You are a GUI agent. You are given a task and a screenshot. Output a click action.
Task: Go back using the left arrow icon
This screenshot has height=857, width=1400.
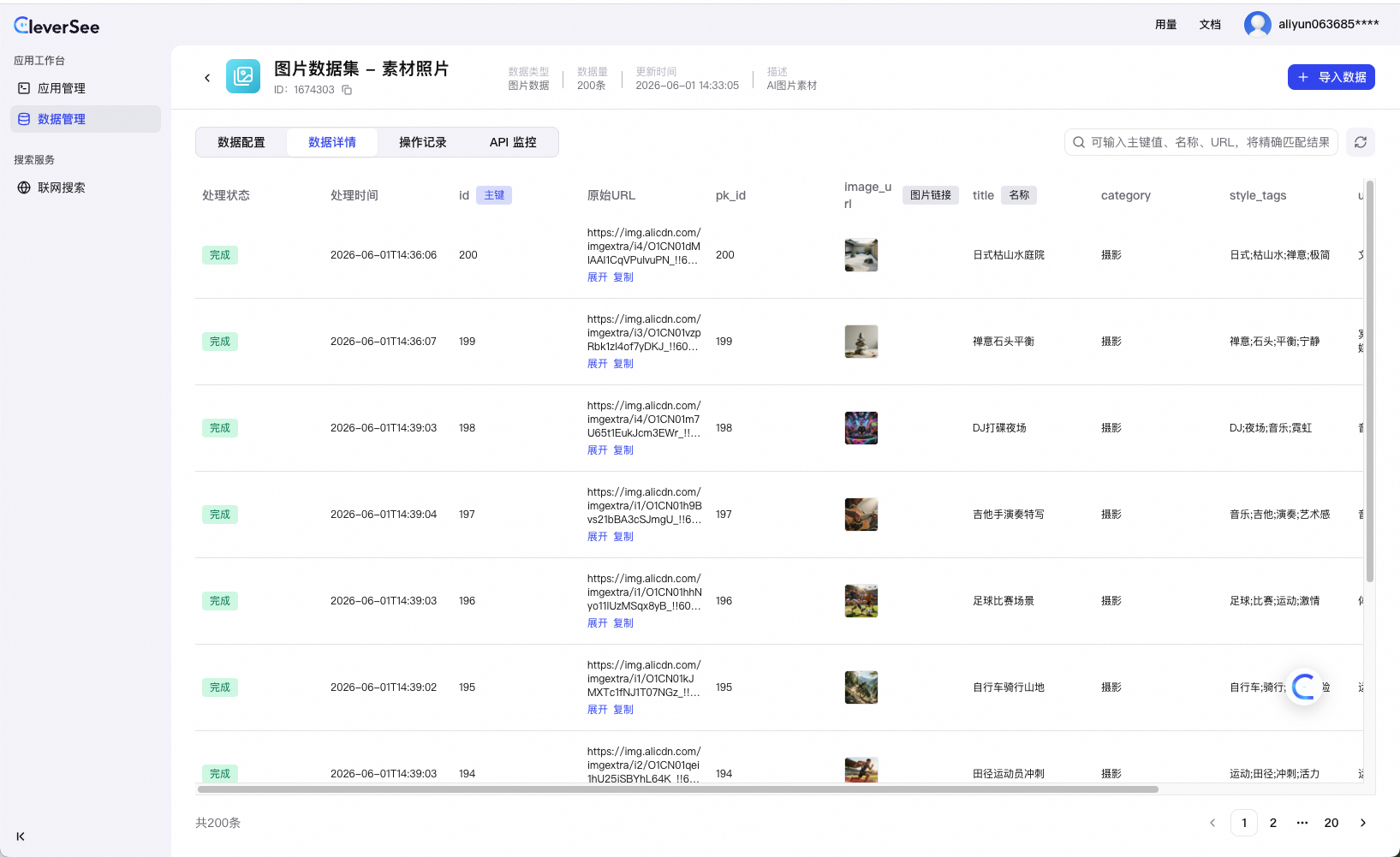pyautogui.click(x=207, y=78)
